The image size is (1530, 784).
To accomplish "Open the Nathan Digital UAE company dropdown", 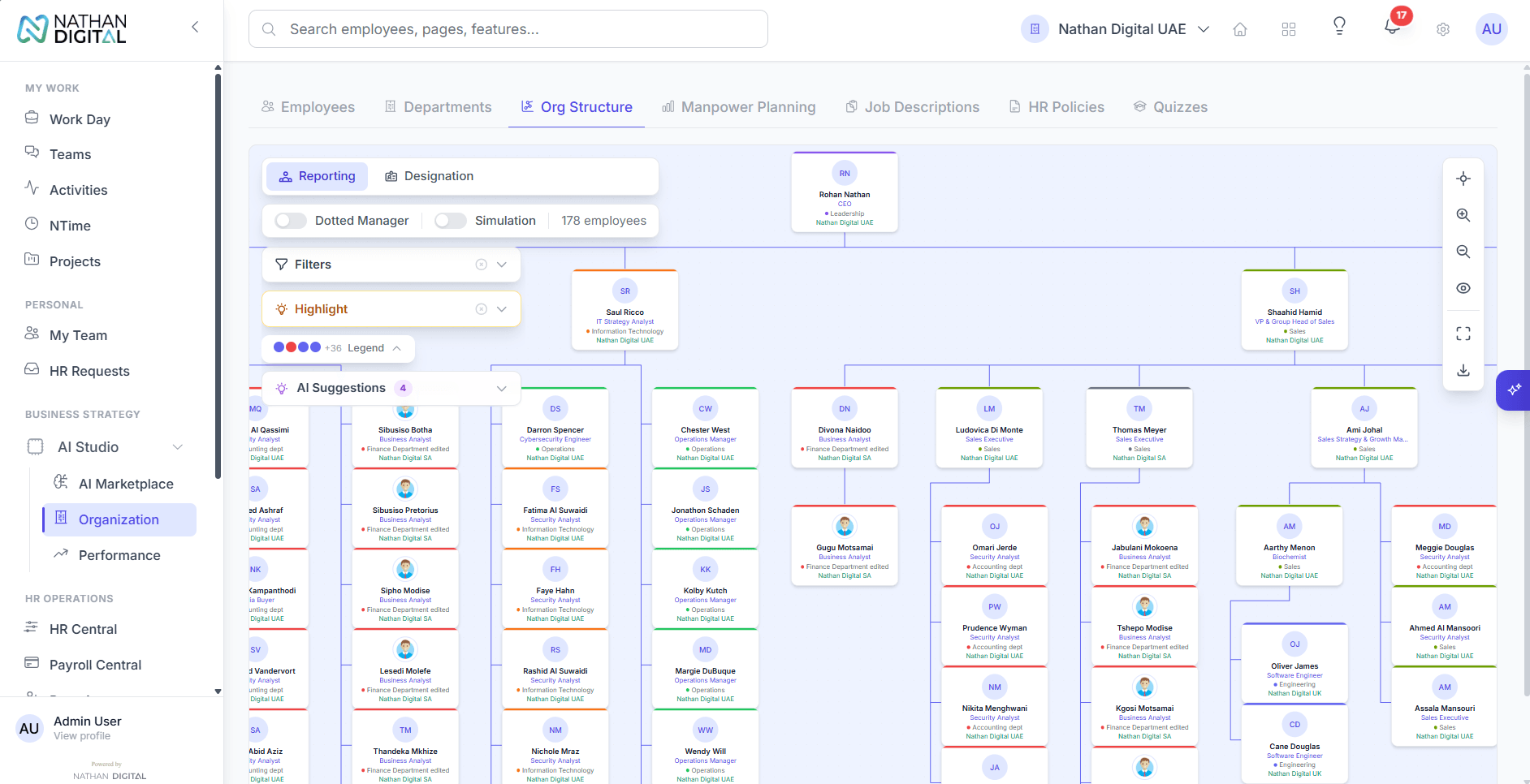I will 1116,29.
